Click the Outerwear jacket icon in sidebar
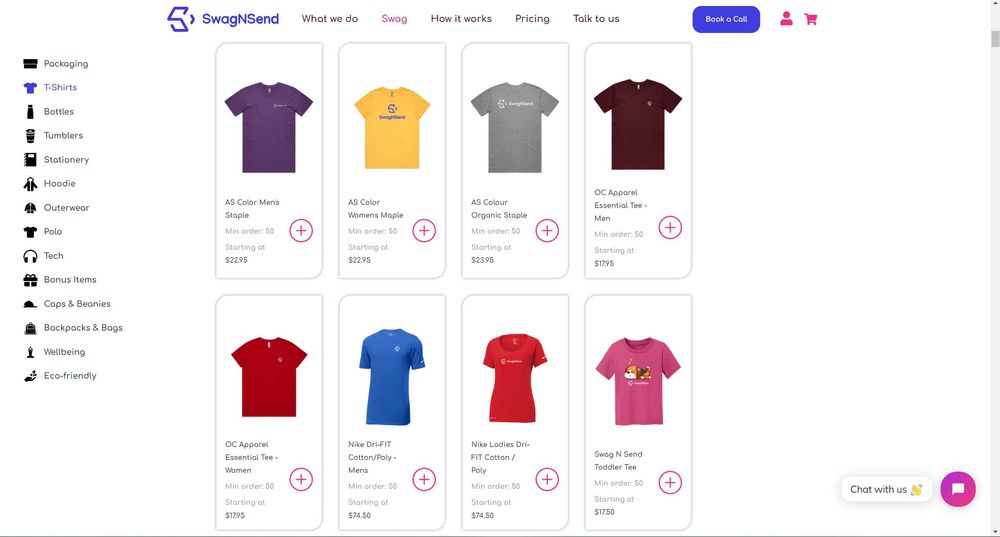1000x537 pixels. coord(30,208)
